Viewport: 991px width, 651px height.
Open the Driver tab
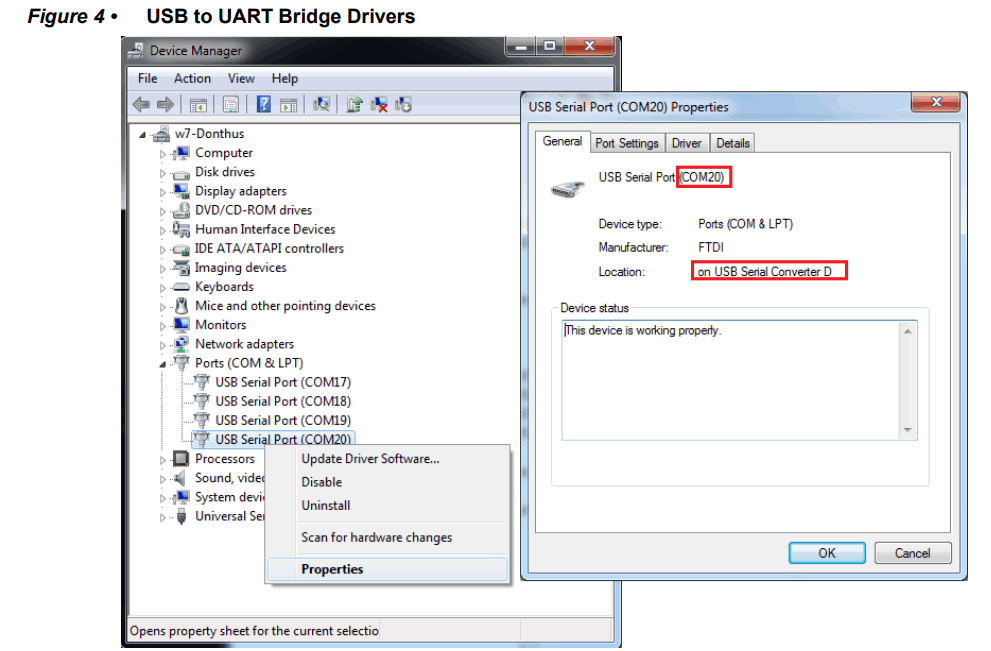pyautogui.click(x=686, y=142)
